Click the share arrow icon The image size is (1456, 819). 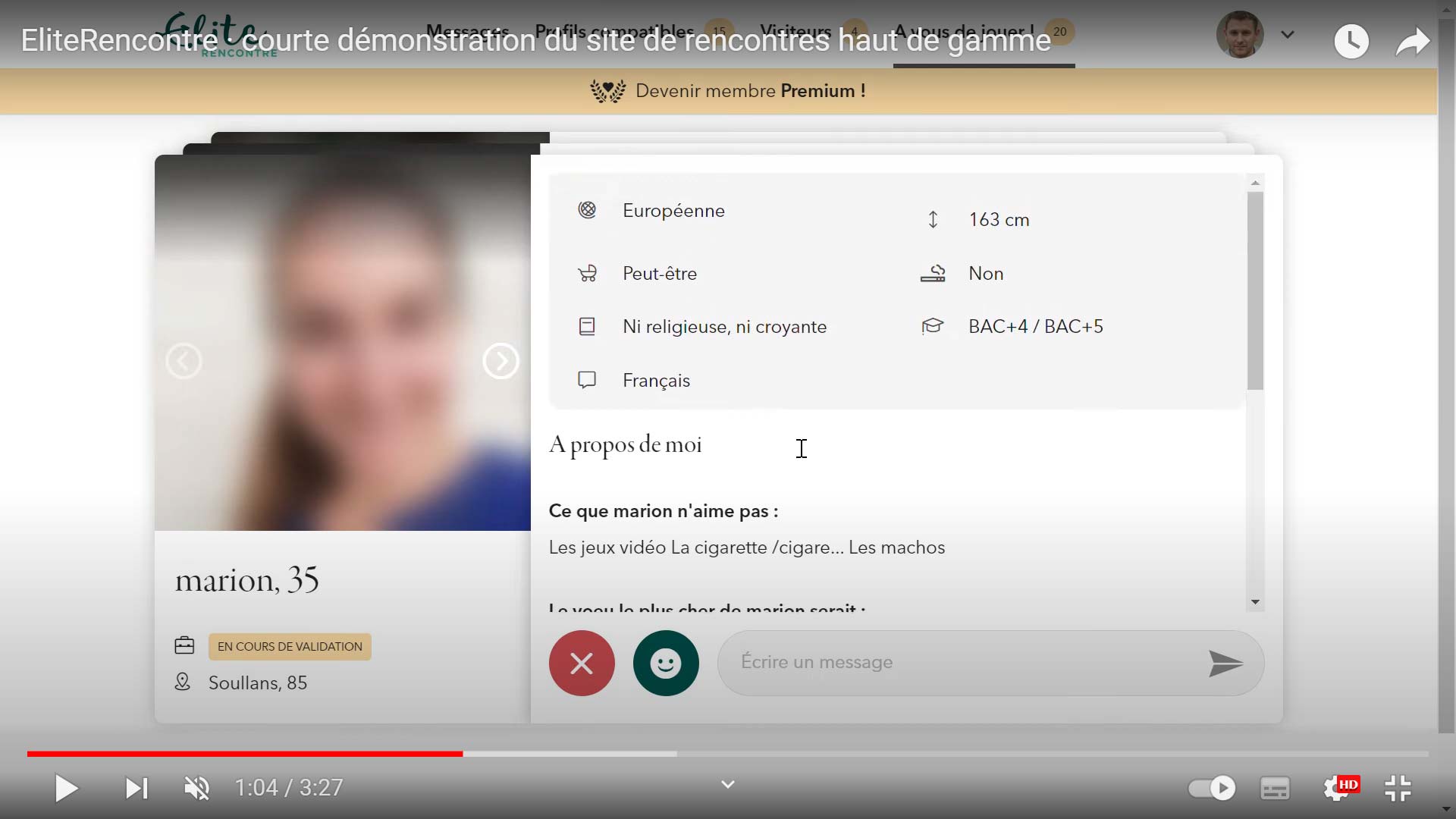[x=1413, y=42]
